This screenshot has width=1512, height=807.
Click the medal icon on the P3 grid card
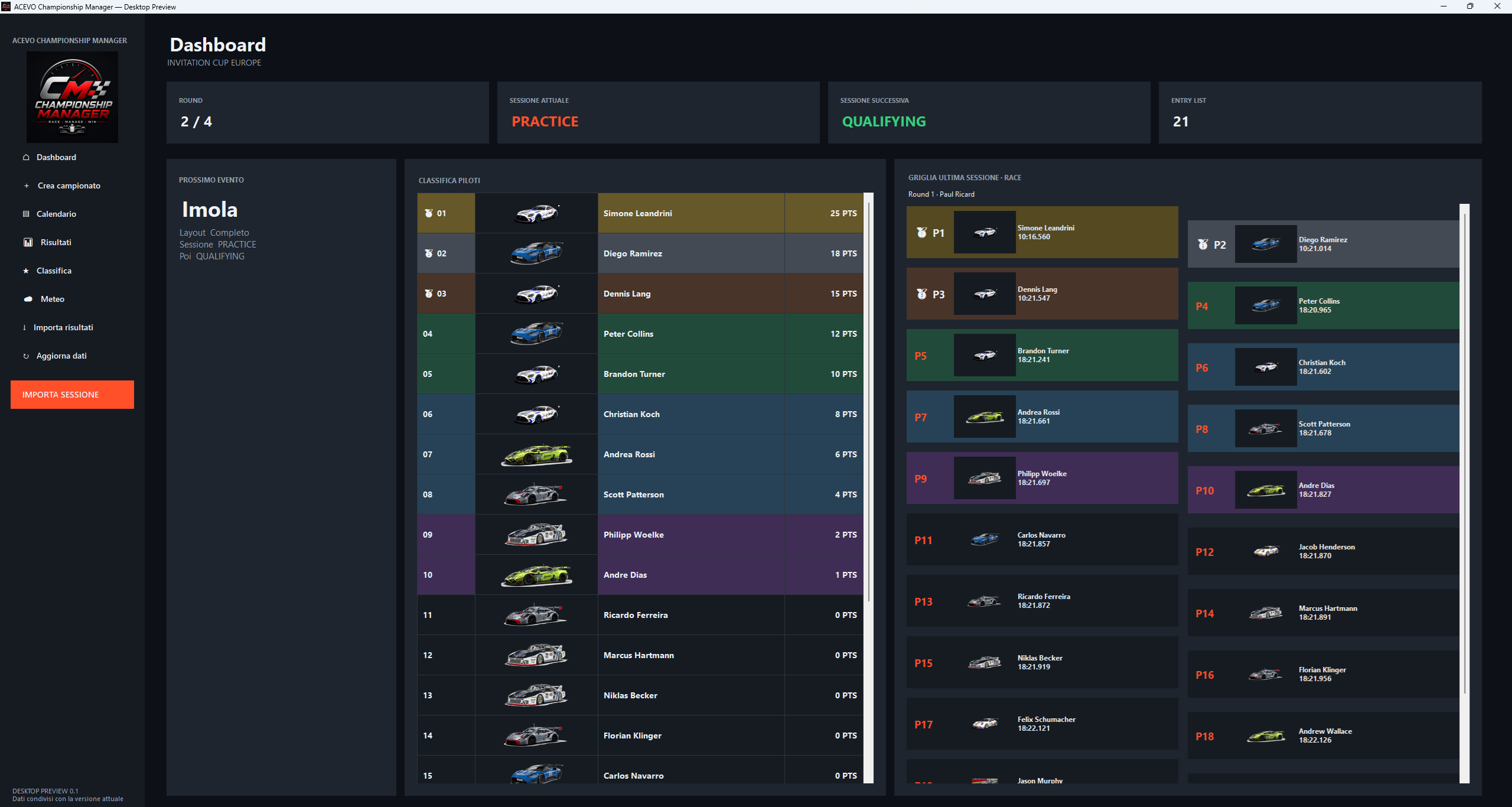coord(921,294)
